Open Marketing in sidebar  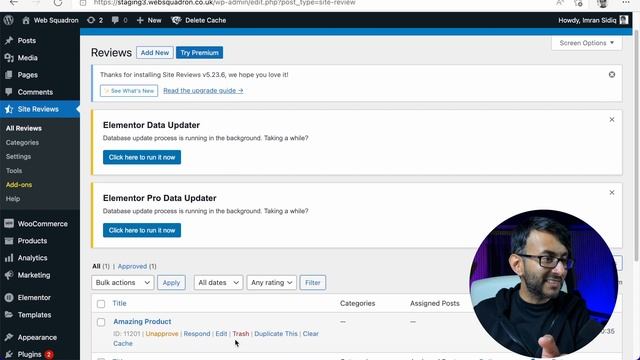pos(34,275)
